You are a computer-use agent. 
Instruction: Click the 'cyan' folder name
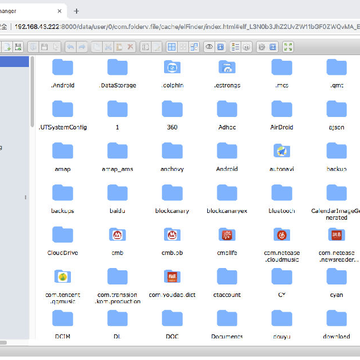point(336,295)
